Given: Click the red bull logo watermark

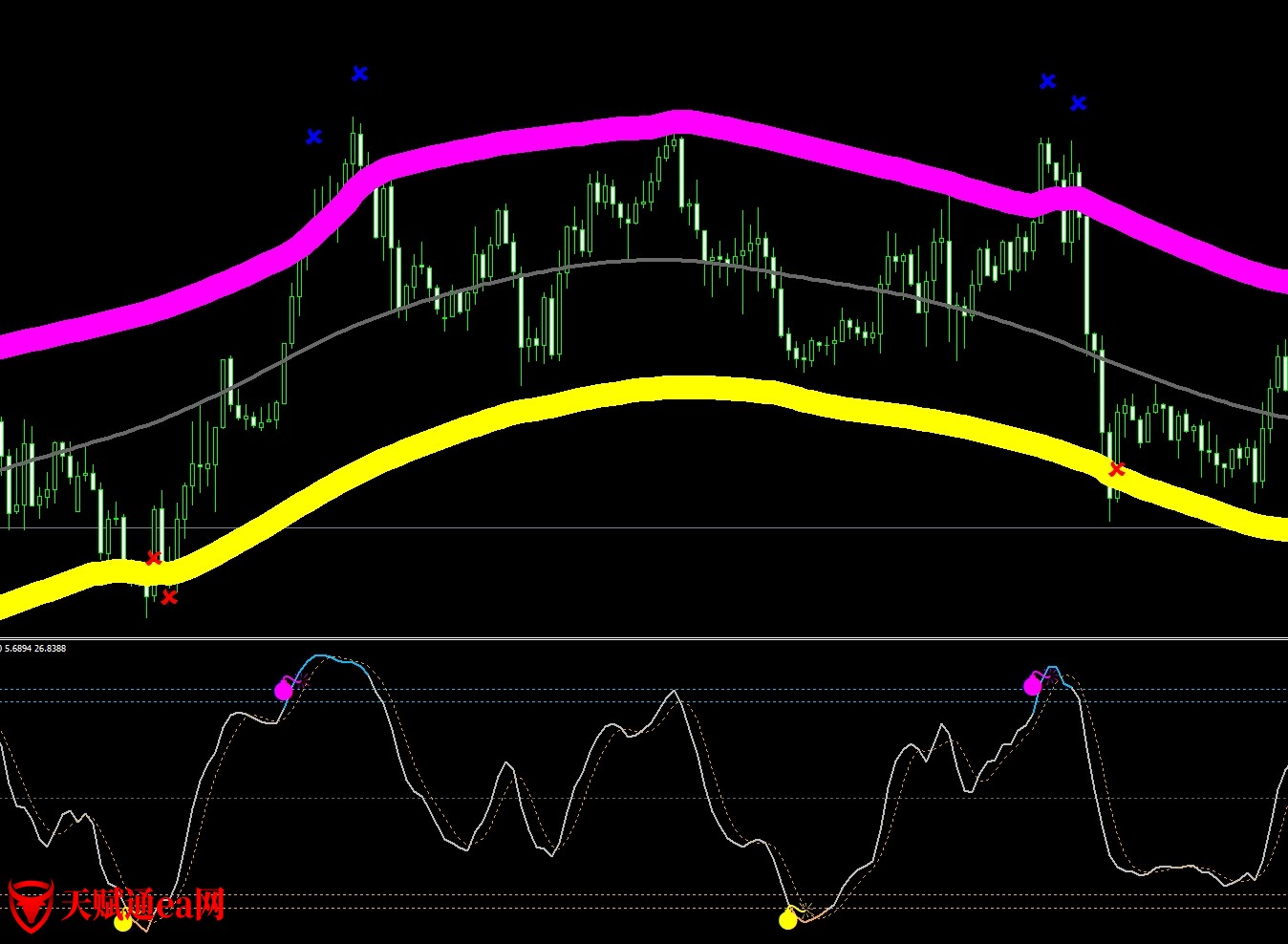Looking at the screenshot, I should (30, 905).
